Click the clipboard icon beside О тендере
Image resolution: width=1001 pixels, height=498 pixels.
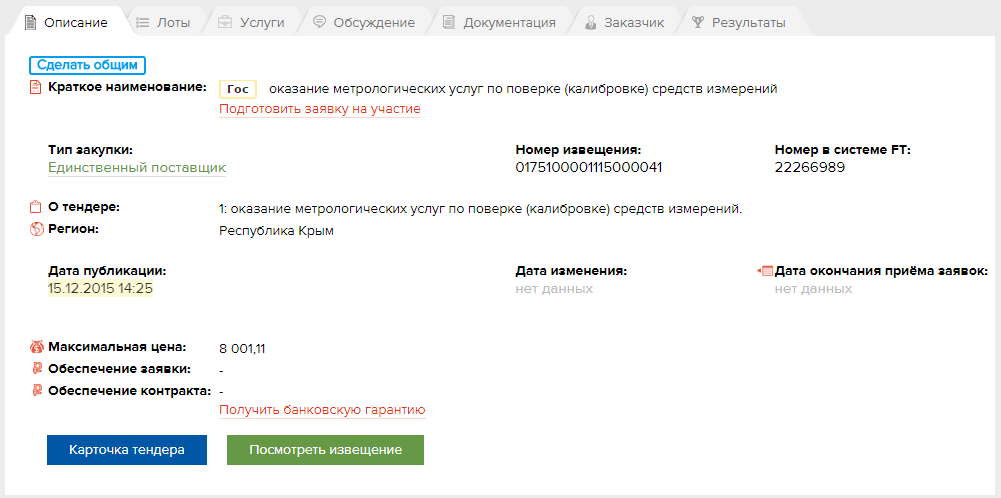36,208
